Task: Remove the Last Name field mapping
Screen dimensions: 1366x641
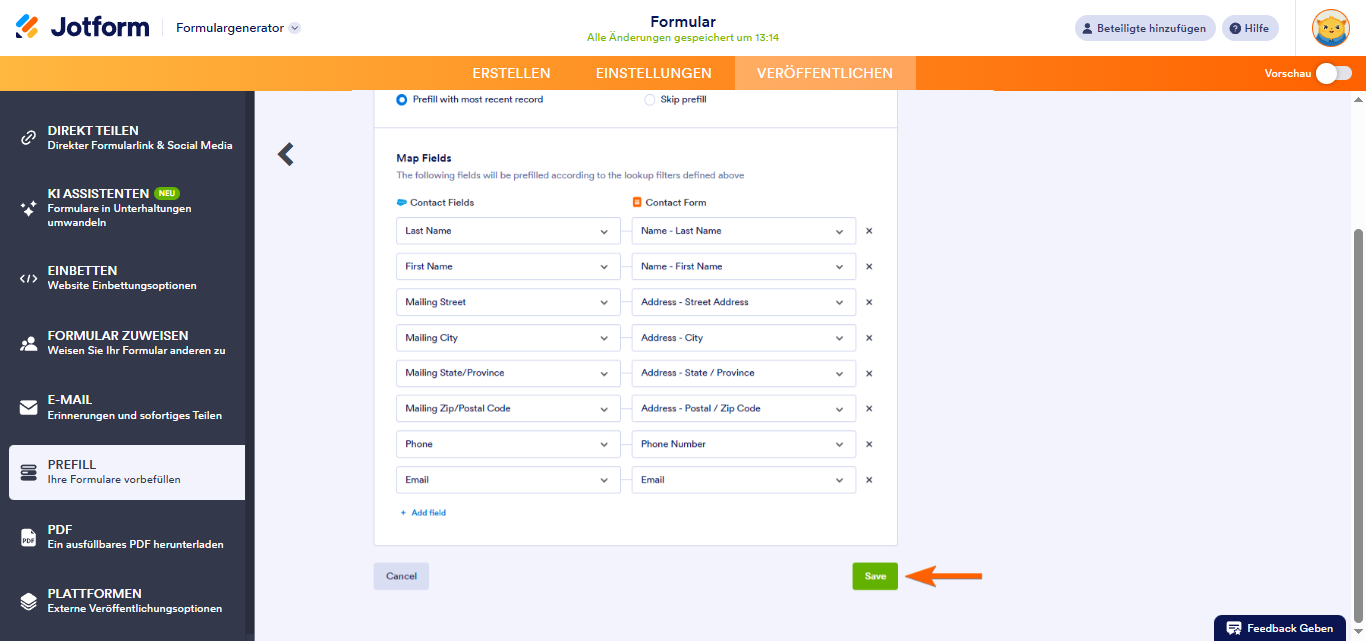Action: [869, 231]
